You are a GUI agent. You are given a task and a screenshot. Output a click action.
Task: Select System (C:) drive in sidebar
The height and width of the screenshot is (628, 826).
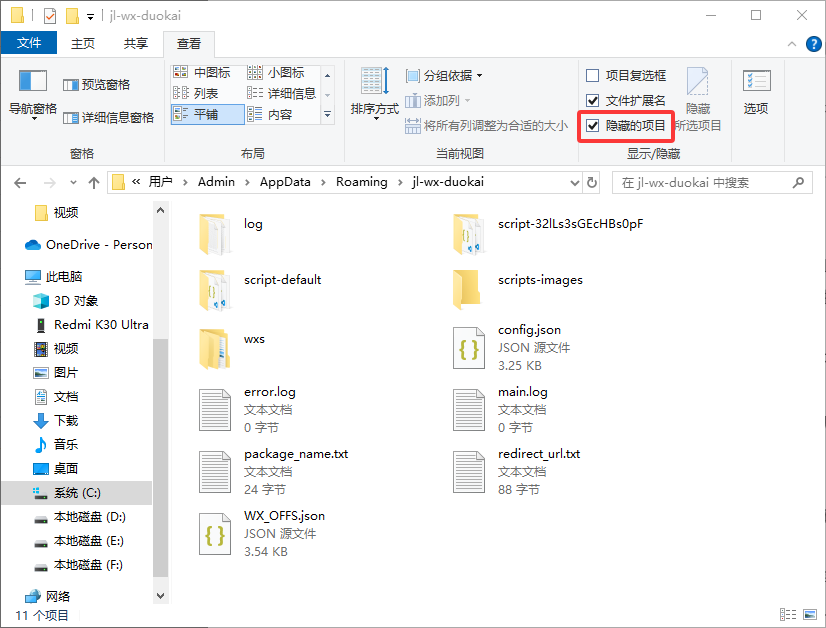click(76, 493)
